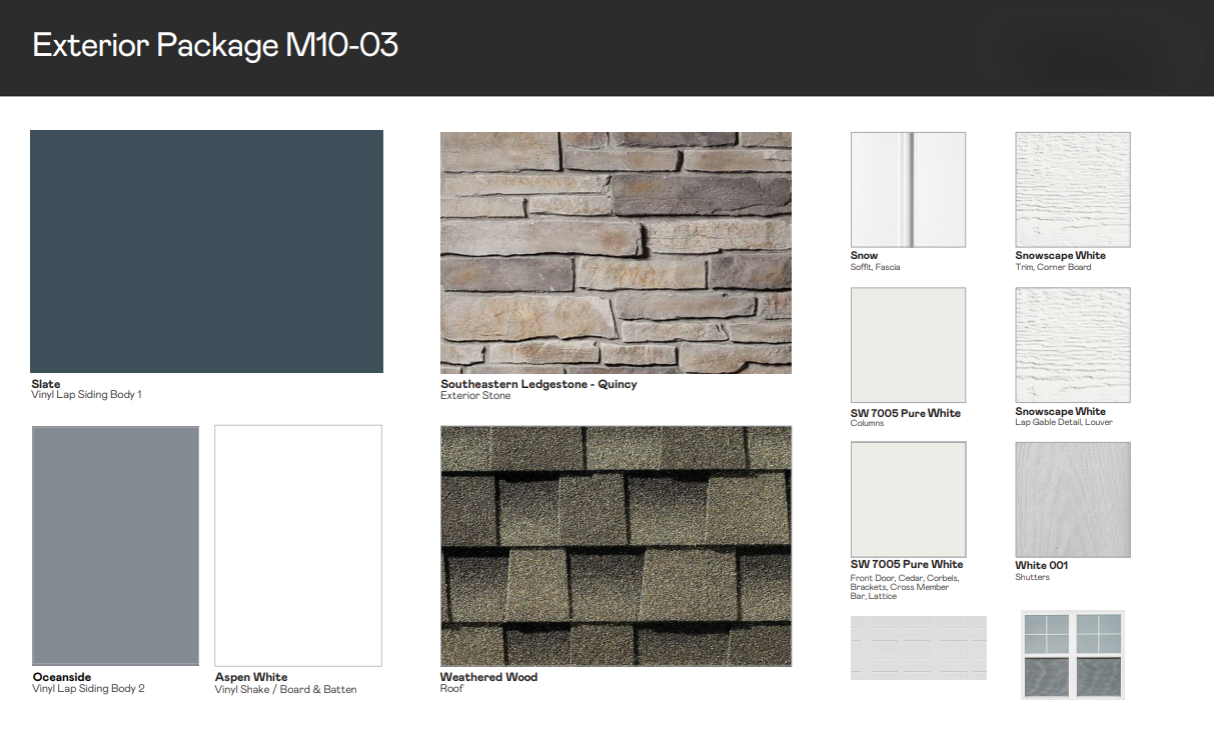Choose the Aspen White shake swatch

[298, 546]
